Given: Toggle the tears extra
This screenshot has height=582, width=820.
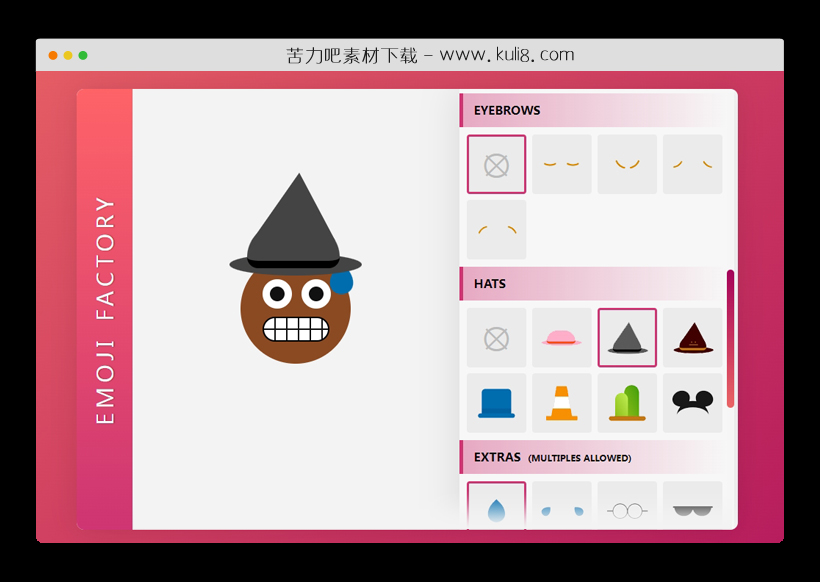Looking at the screenshot, I should pyautogui.click(x=561, y=508).
